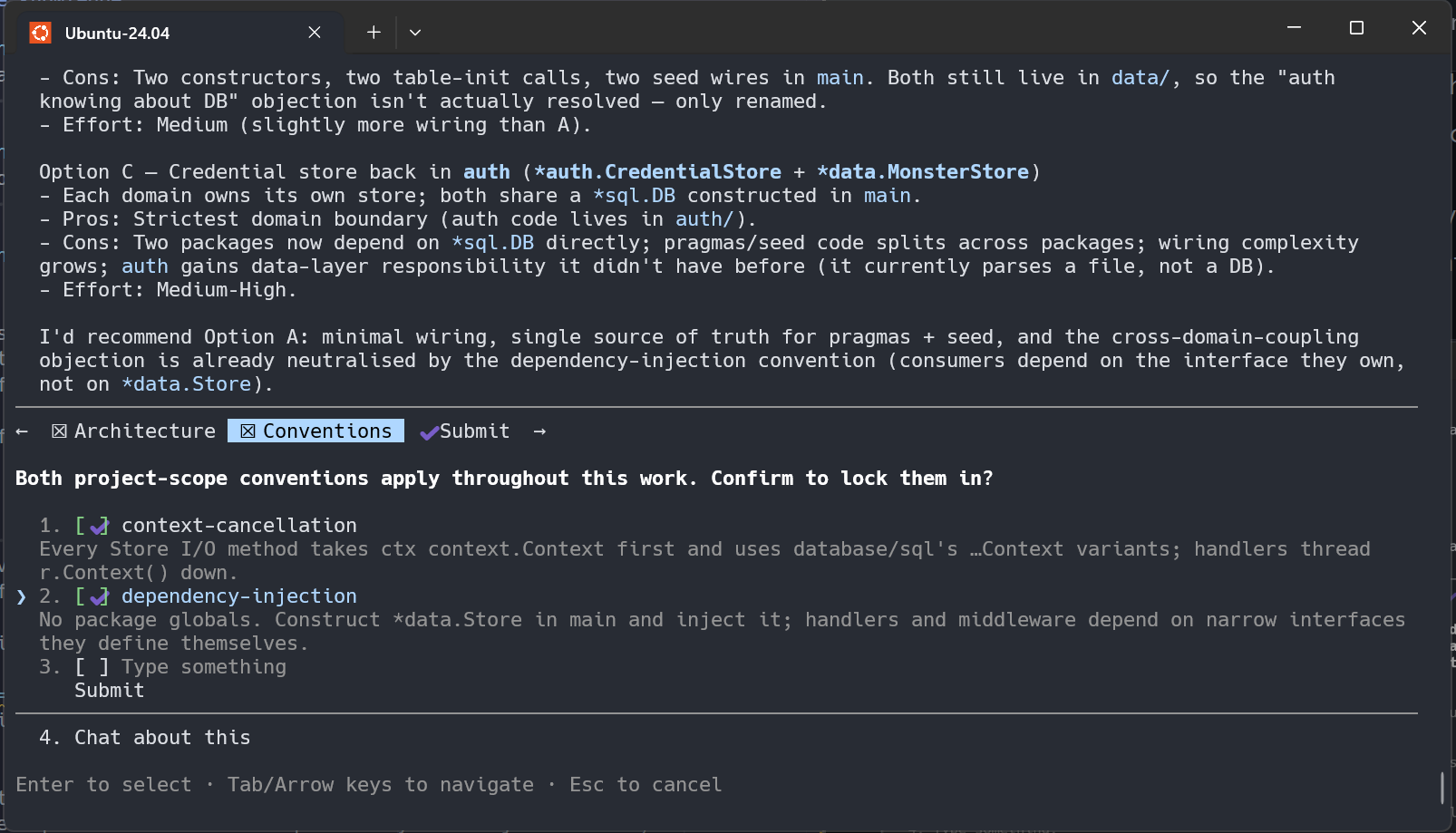
Task: Click the selection chevron beside option 2
Action: (x=21, y=596)
